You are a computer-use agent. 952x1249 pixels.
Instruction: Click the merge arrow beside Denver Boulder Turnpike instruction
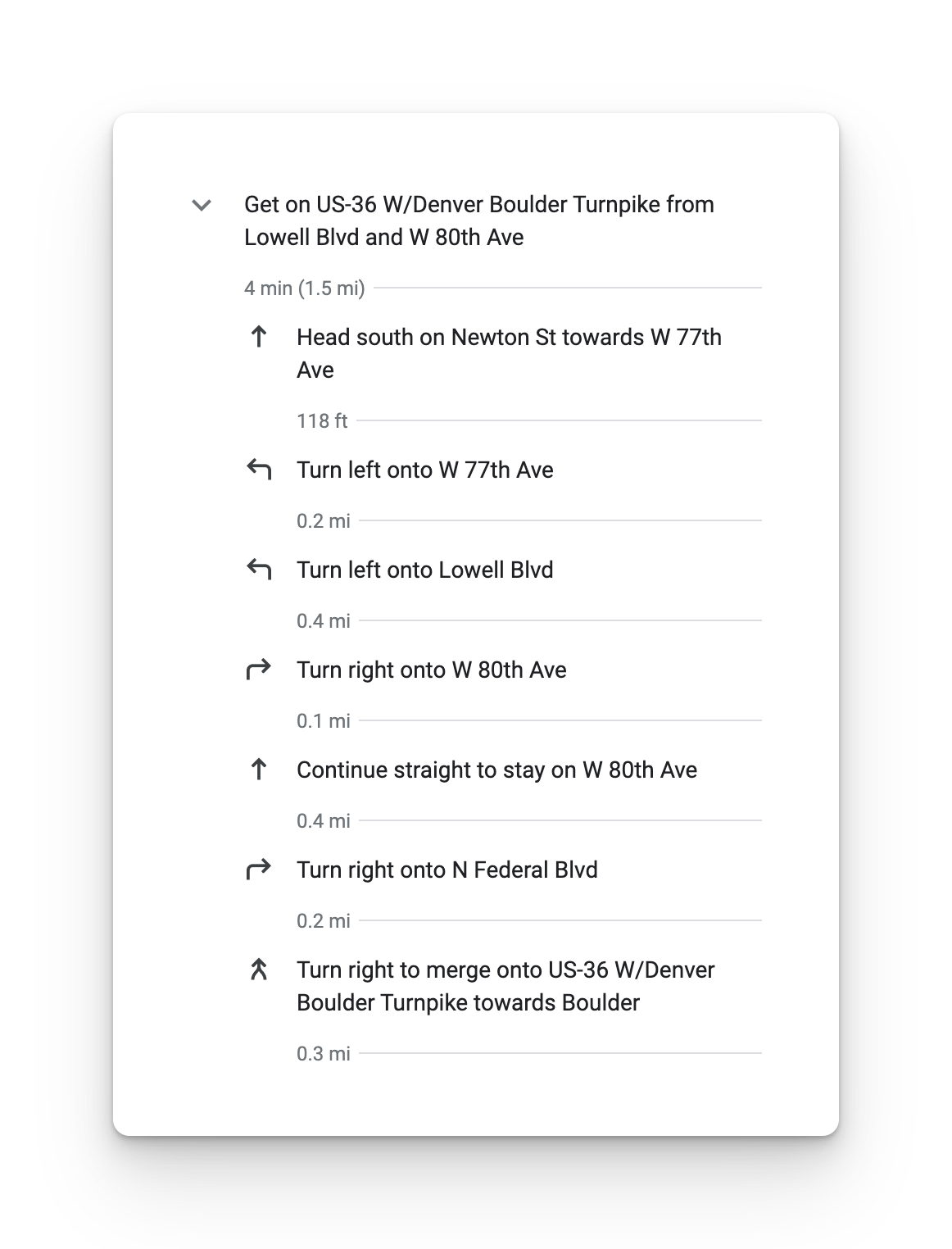[x=259, y=970]
